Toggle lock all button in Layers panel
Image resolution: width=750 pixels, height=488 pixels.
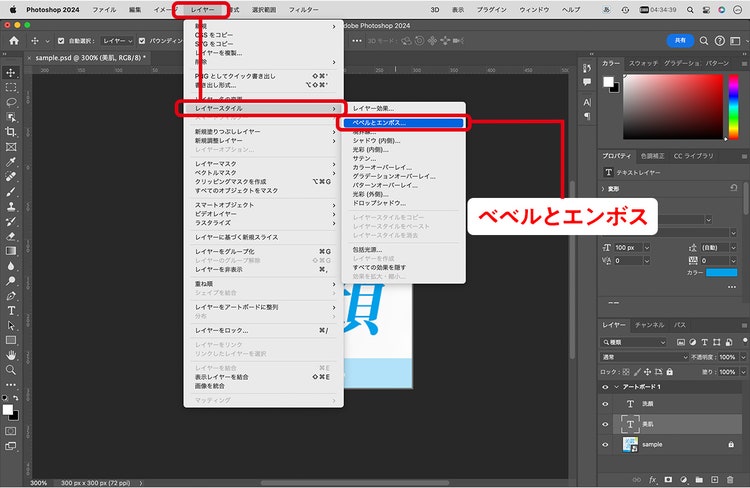[x=670, y=372]
